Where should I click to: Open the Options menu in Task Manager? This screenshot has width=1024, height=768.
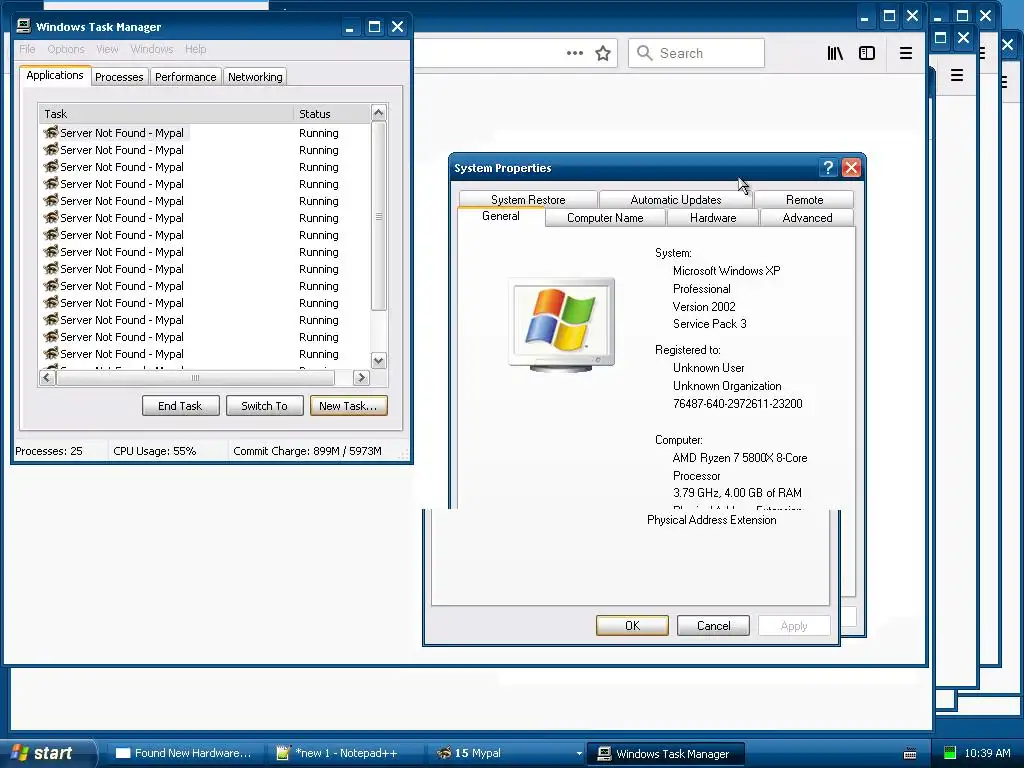click(66, 49)
